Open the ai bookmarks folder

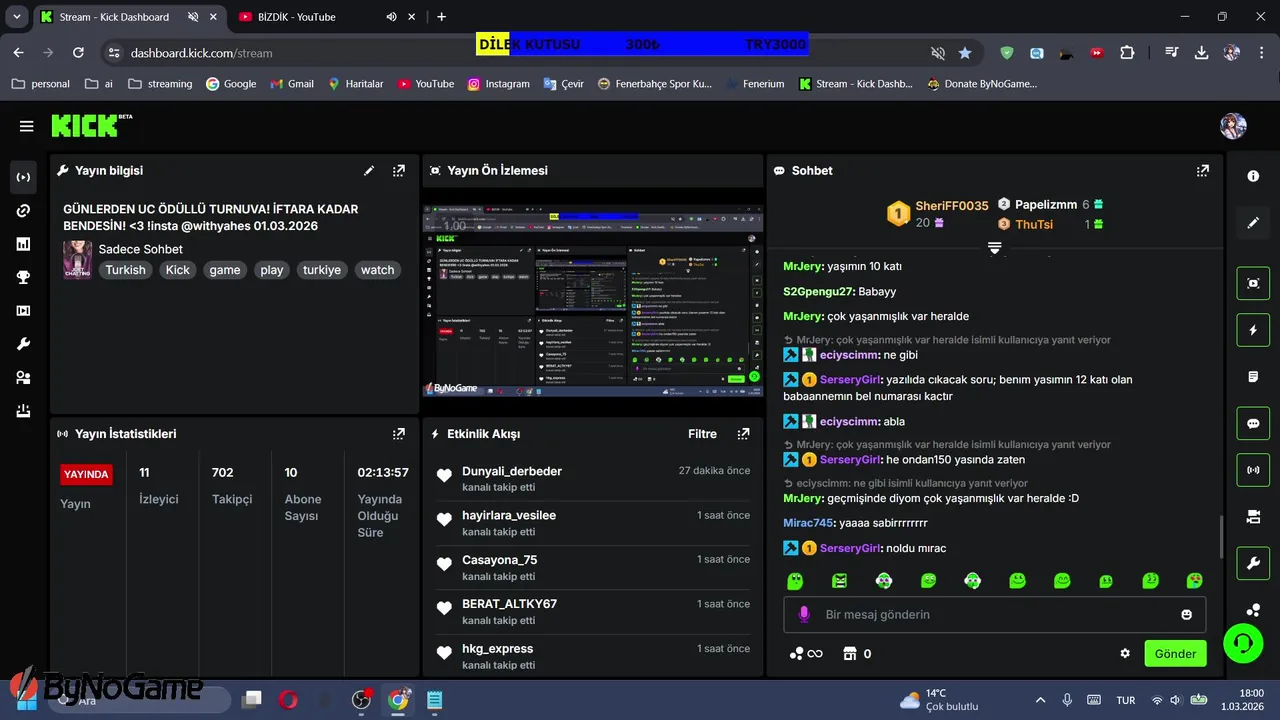[99, 84]
